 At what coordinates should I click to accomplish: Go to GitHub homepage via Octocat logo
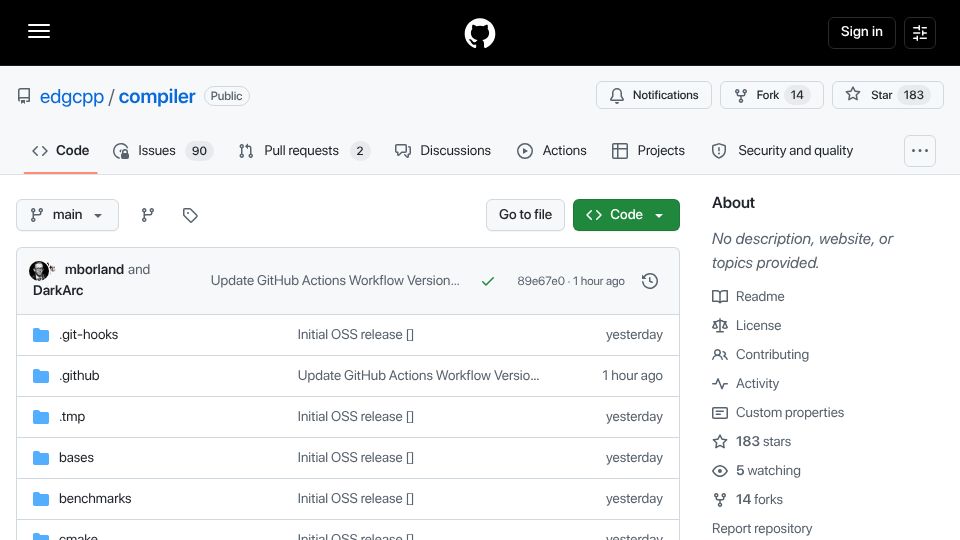tap(479, 33)
